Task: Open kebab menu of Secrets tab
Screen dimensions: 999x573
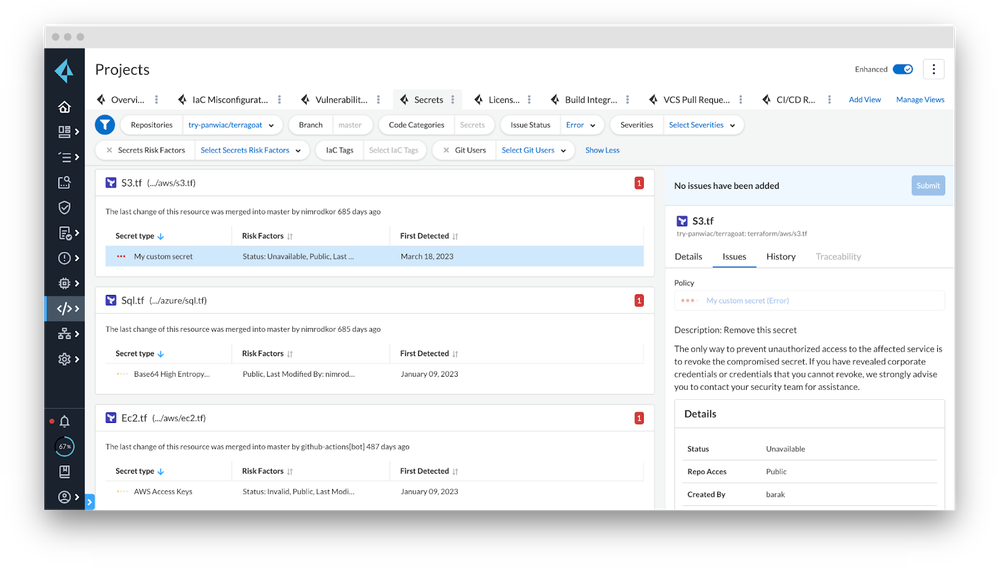Action: click(453, 99)
